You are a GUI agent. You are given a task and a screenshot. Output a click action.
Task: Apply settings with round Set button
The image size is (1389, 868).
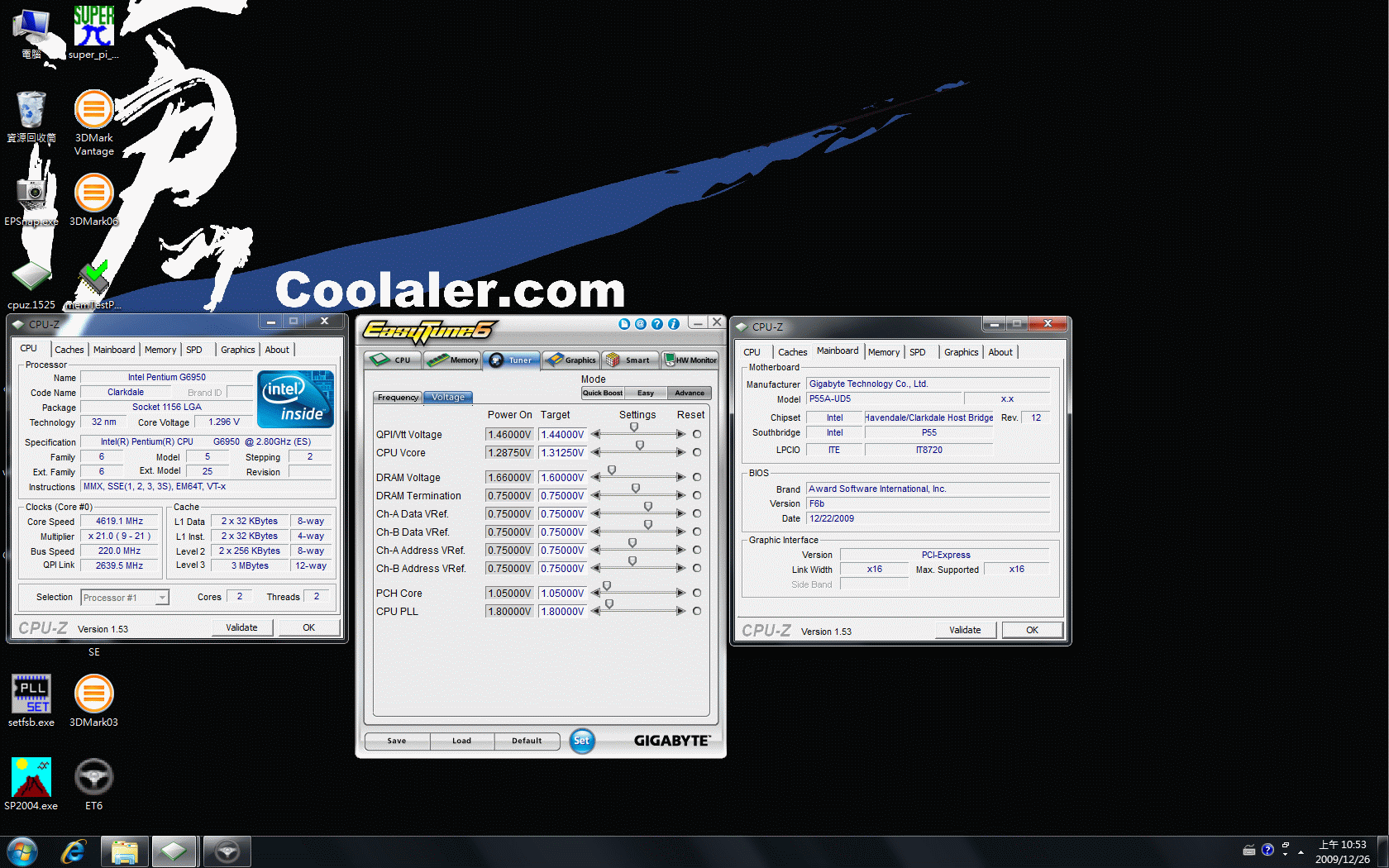[x=582, y=741]
